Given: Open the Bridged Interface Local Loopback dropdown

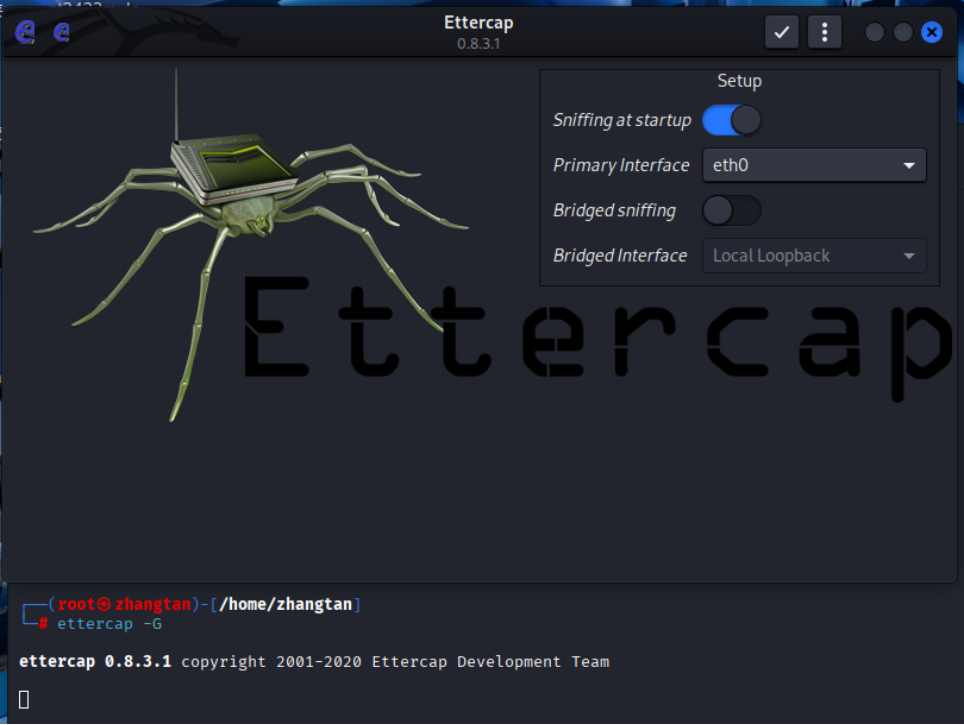Looking at the screenshot, I should pyautogui.click(x=814, y=256).
